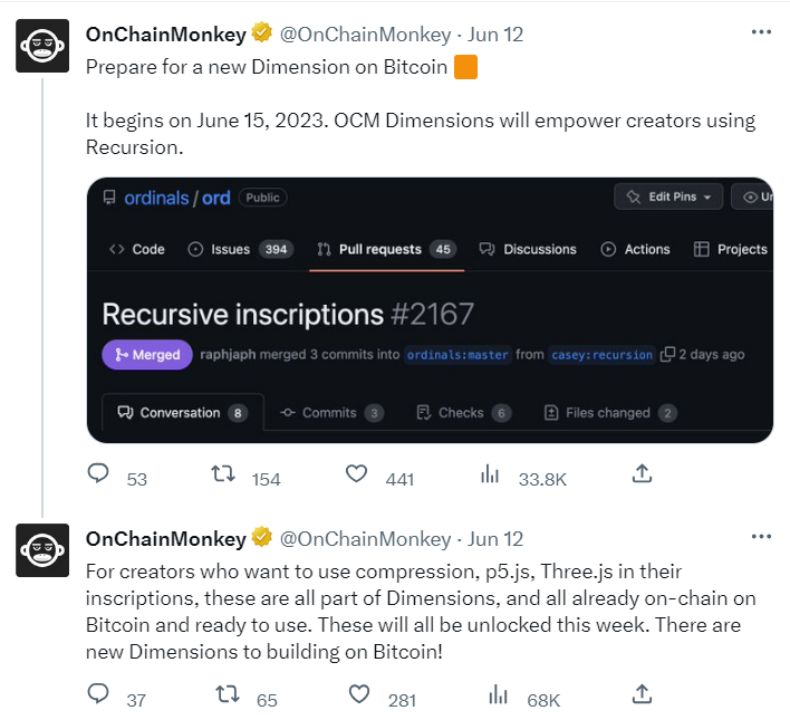Open the Commits tab

pyautogui.click(x=329, y=412)
